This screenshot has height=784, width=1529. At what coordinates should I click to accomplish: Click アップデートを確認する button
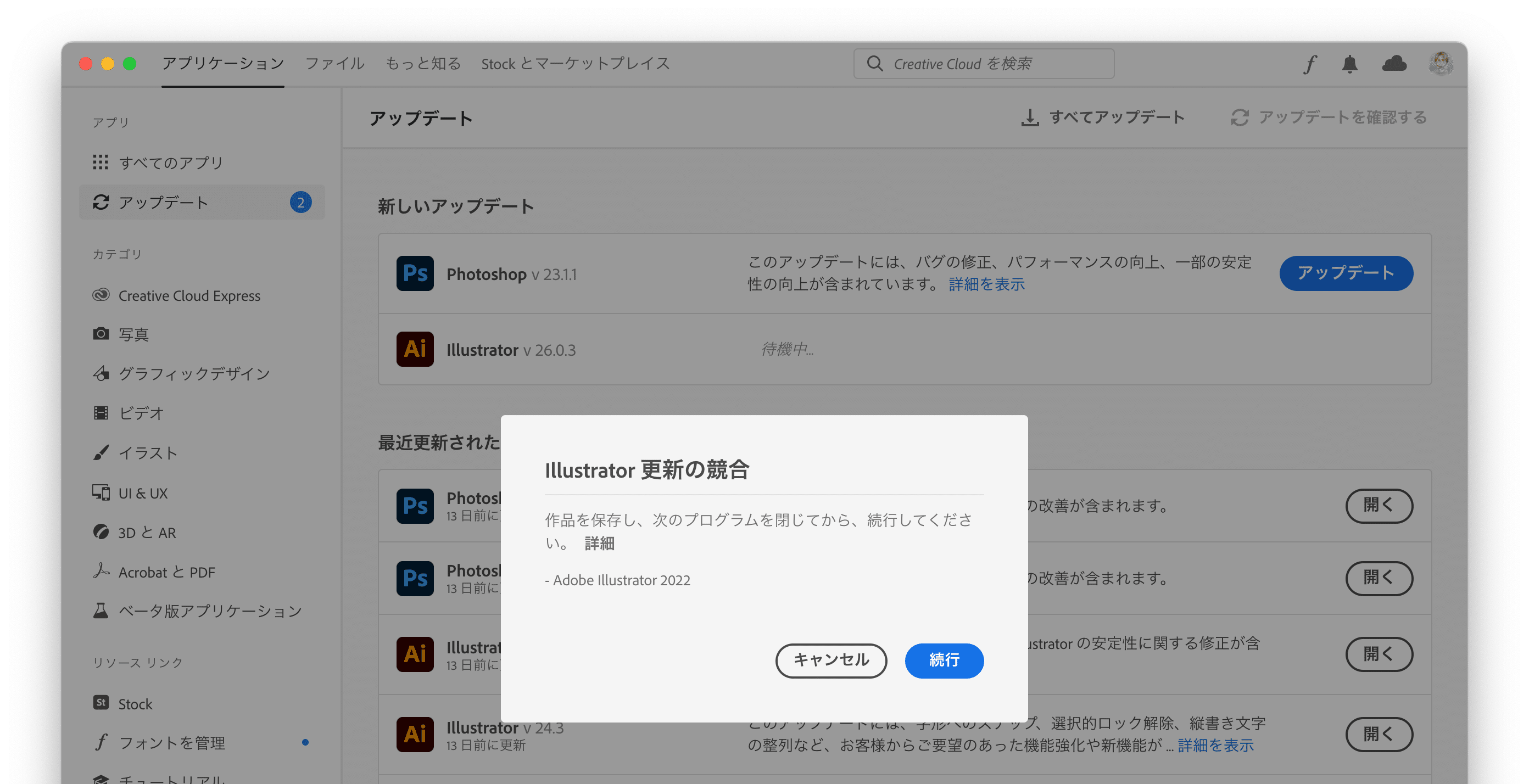click(x=1329, y=117)
